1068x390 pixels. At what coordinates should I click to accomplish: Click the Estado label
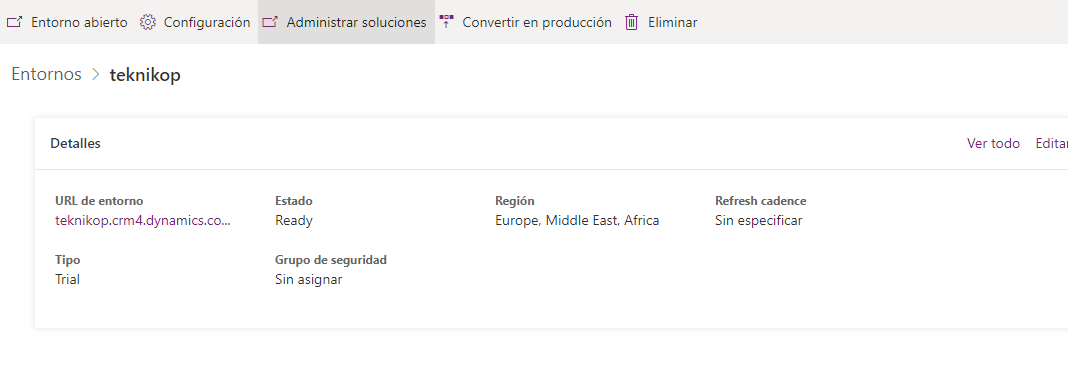[x=294, y=201]
